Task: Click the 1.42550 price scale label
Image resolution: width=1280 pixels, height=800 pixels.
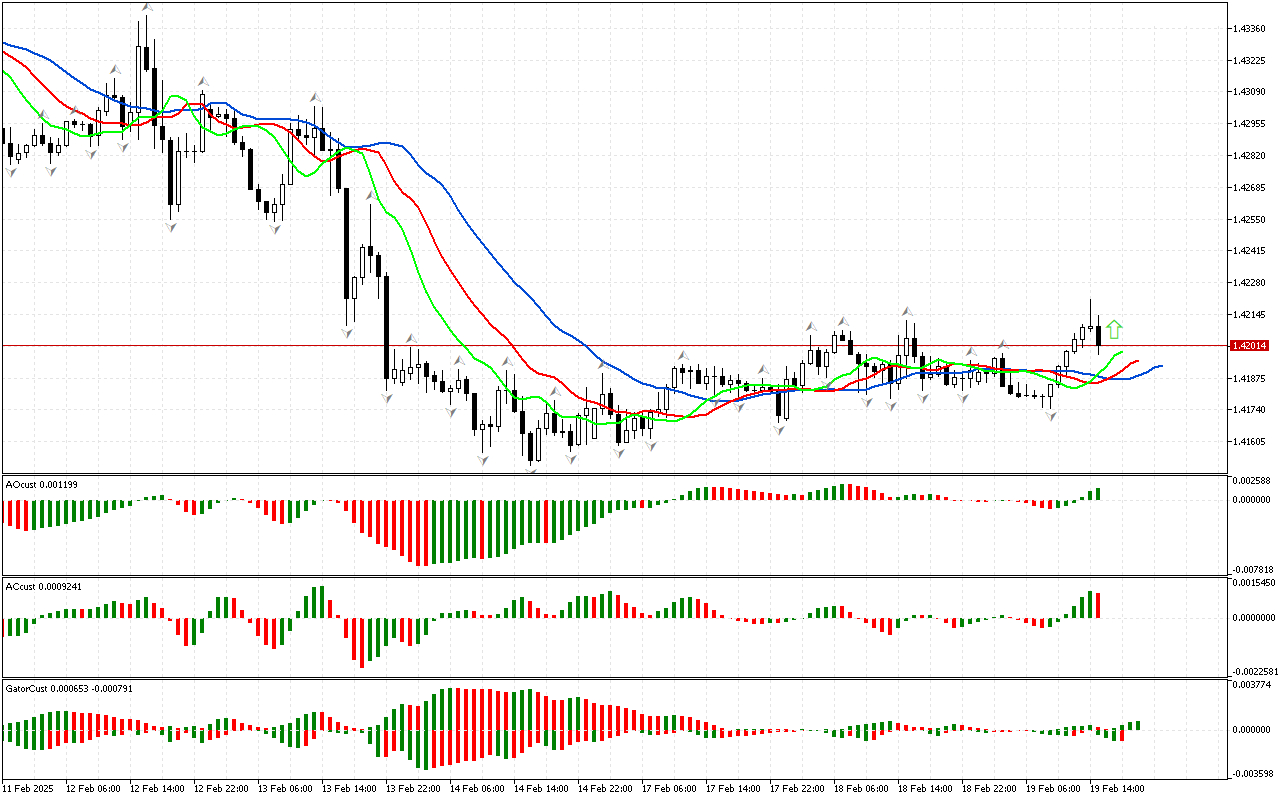Action: (1251, 219)
